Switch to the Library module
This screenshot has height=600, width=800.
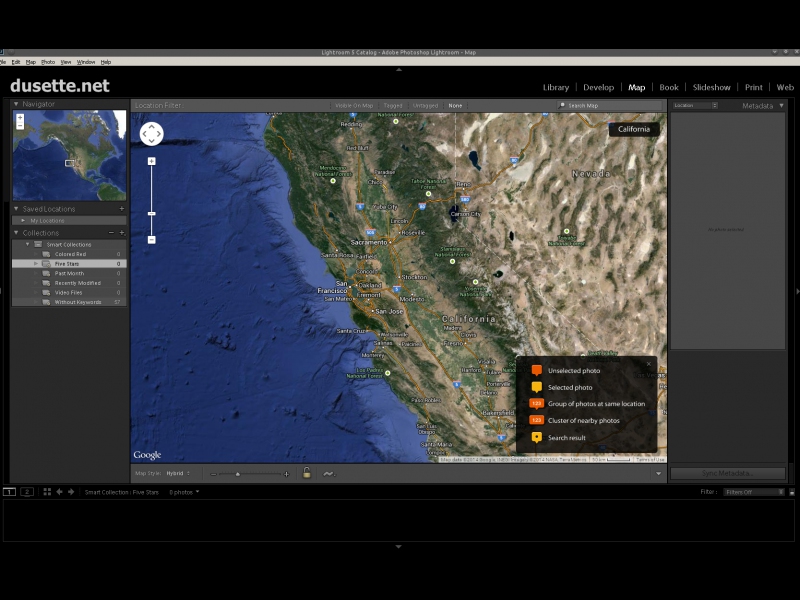(x=556, y=87)
